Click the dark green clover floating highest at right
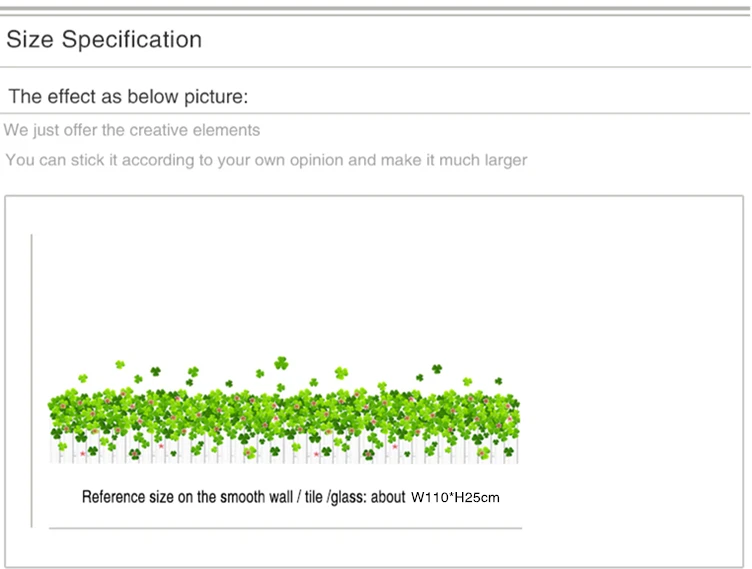752x569 pixels. click(x=437, y=368)
